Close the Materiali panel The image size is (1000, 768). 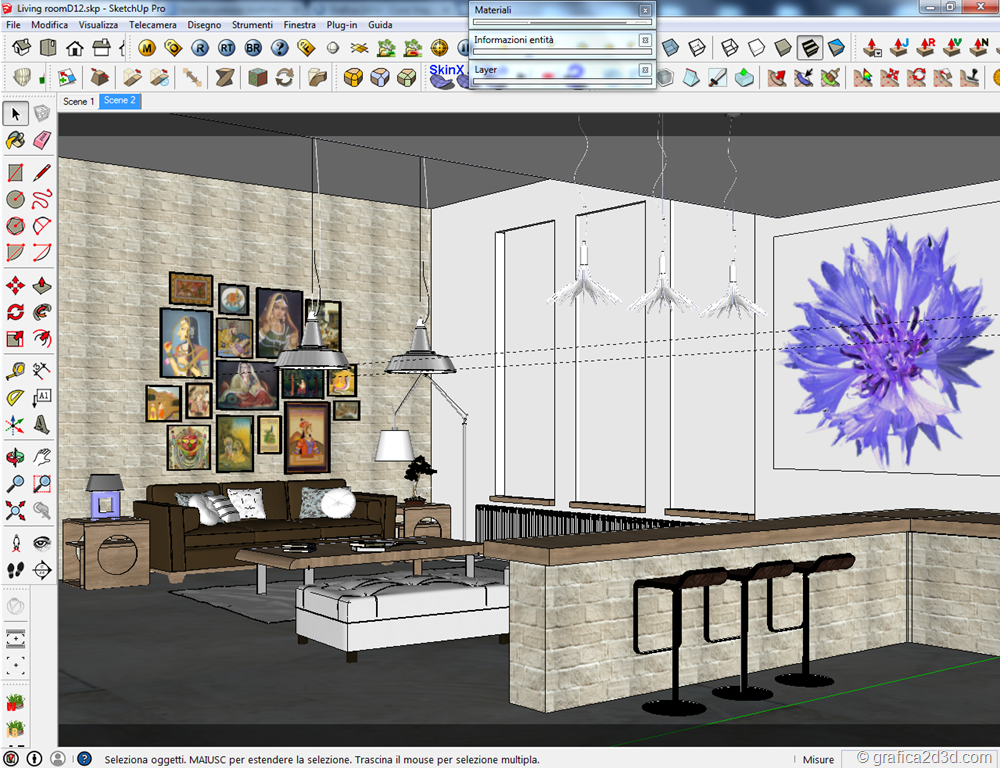[644, 10]
